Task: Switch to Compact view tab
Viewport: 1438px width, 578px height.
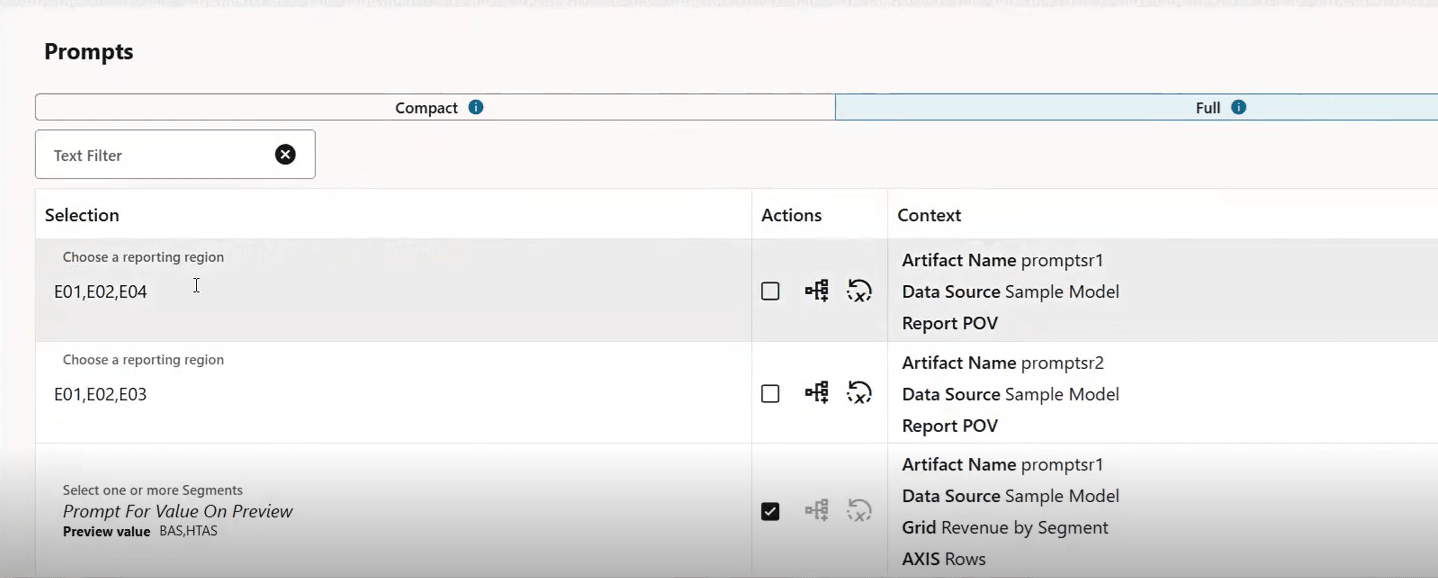Action: (435, 107)
